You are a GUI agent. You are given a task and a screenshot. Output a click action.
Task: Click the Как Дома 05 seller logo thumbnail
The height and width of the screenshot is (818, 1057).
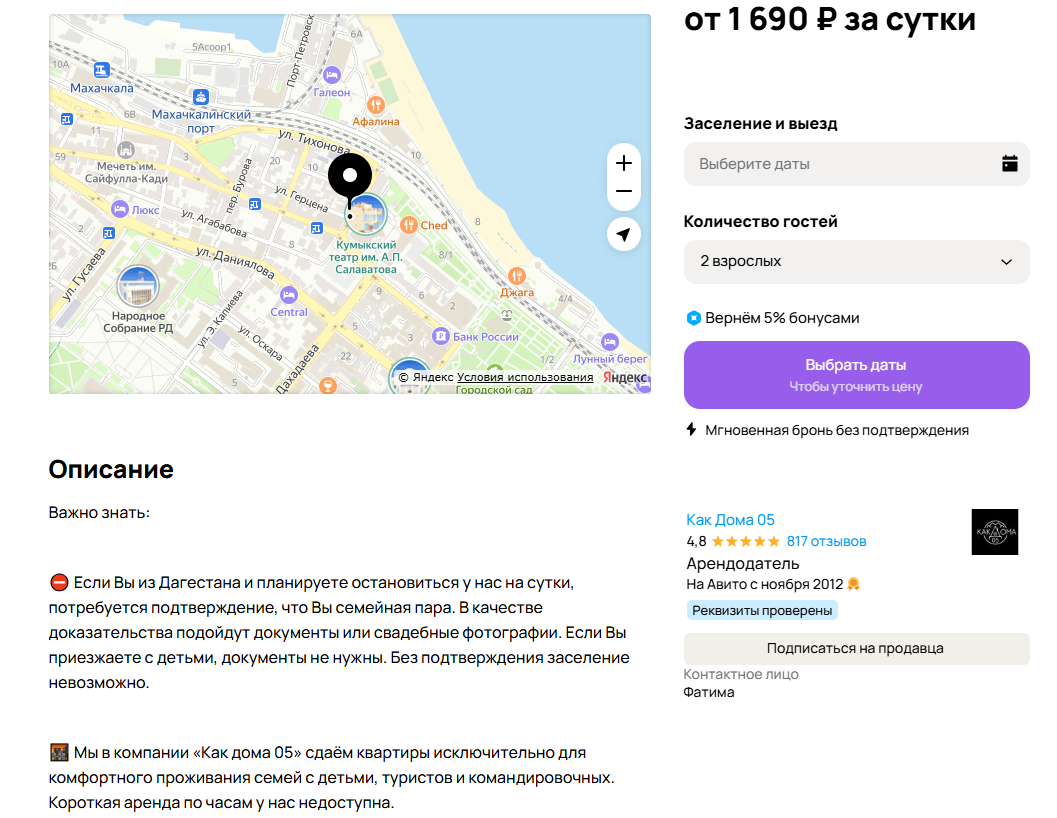(x=994, y=532)
